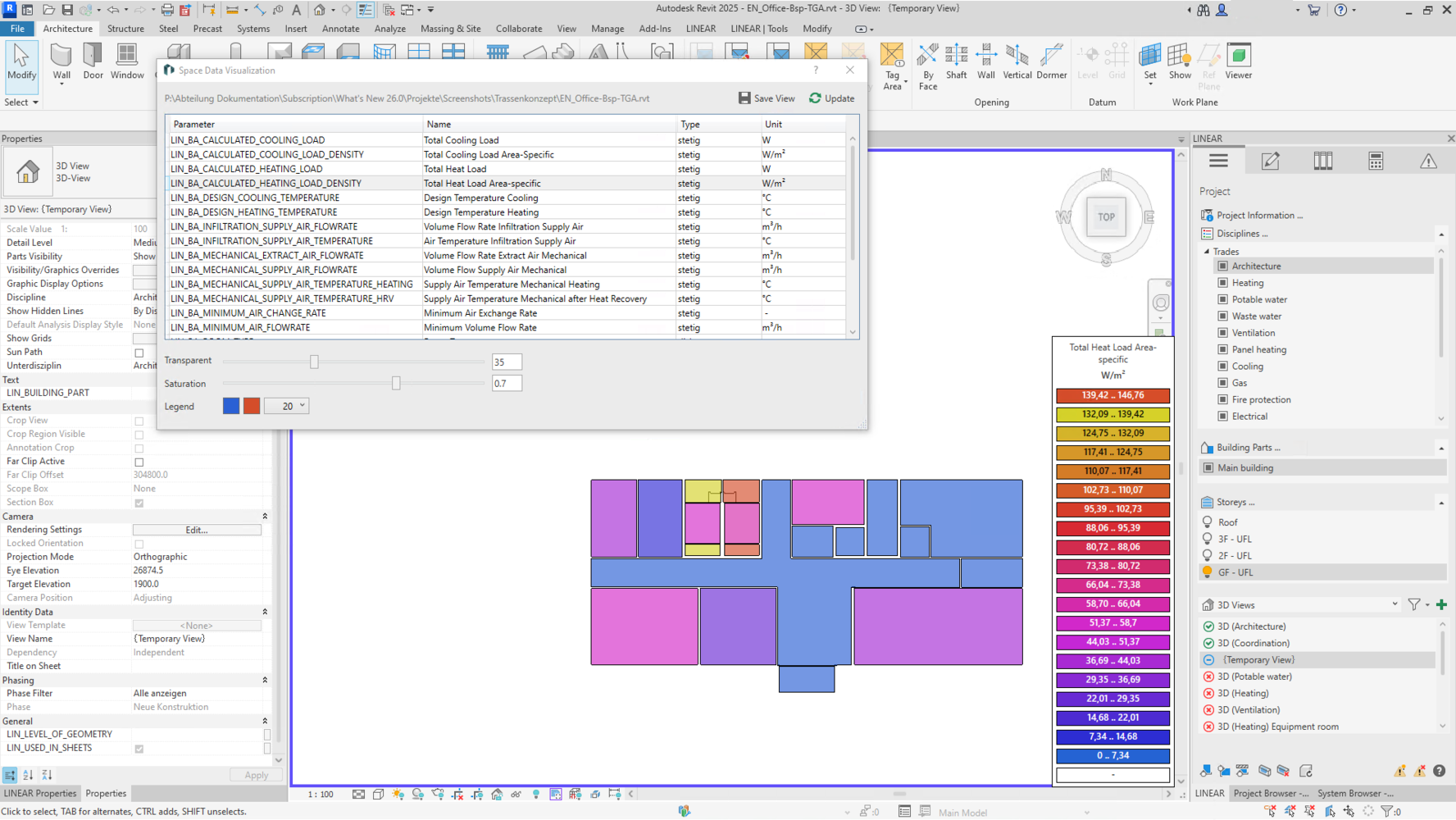Toggle the Heating trade checkbox
Screen dimensions: 1456x820
[x=1222, y=283]
